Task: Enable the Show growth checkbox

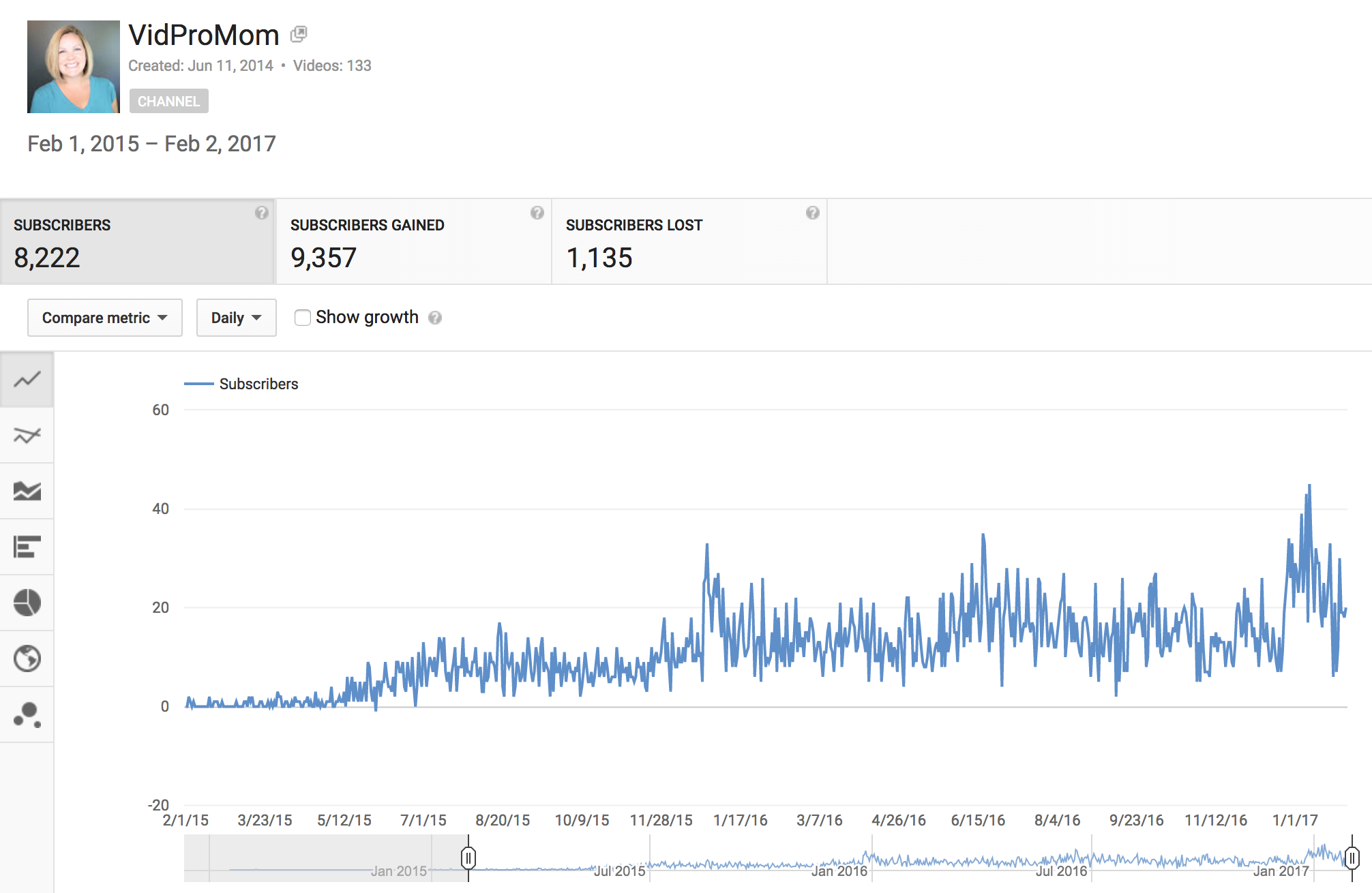Action: 303,318
